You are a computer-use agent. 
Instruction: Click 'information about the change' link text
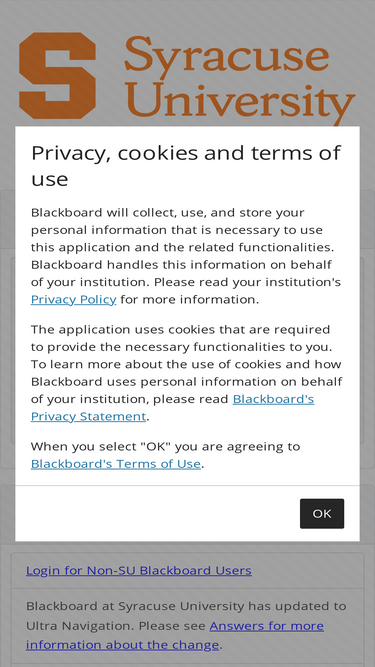coord(122,645)
